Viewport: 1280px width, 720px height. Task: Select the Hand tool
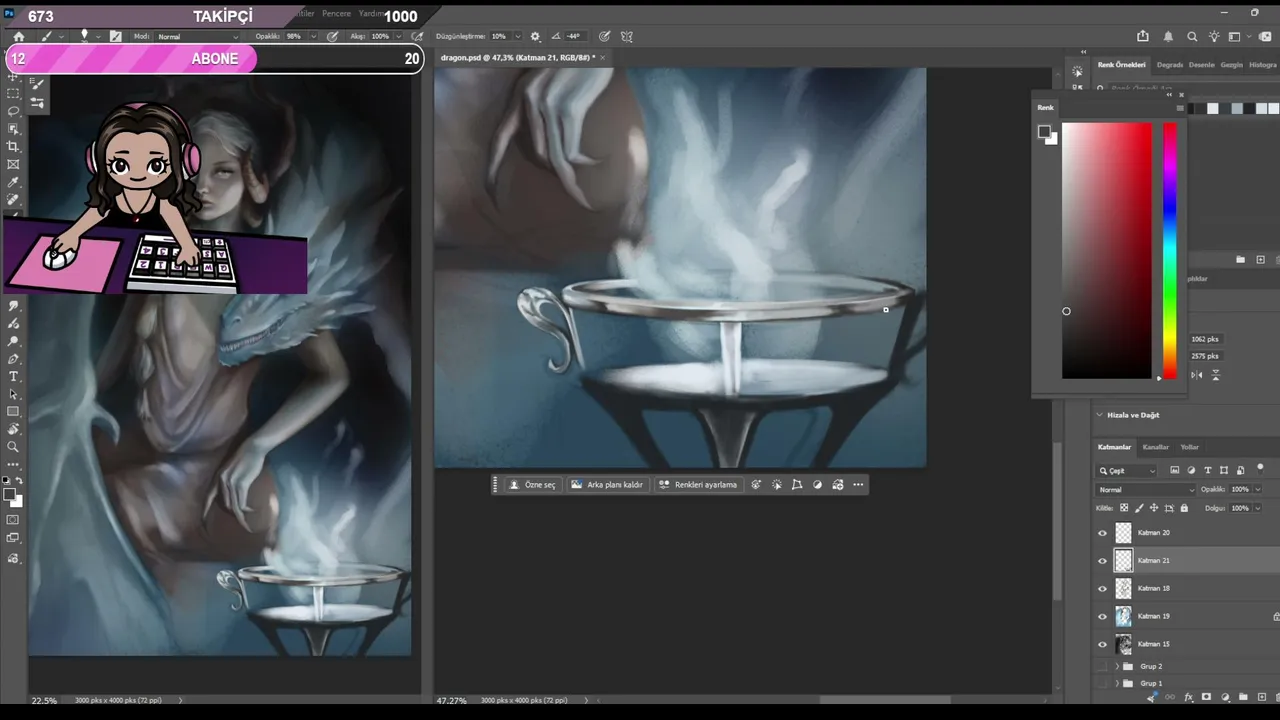(x=13, y=429)
